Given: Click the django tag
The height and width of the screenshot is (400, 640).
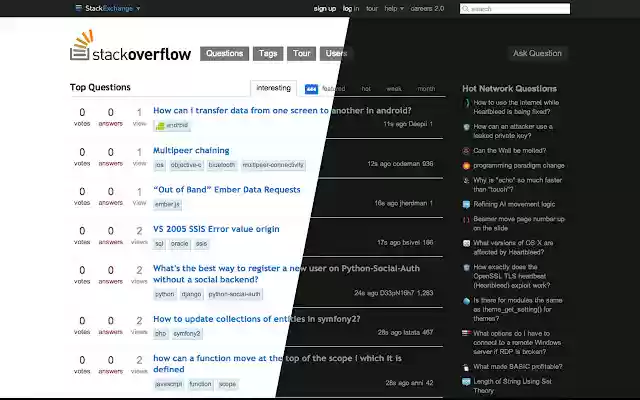Looking at the screenshot, I should point(191,294).
